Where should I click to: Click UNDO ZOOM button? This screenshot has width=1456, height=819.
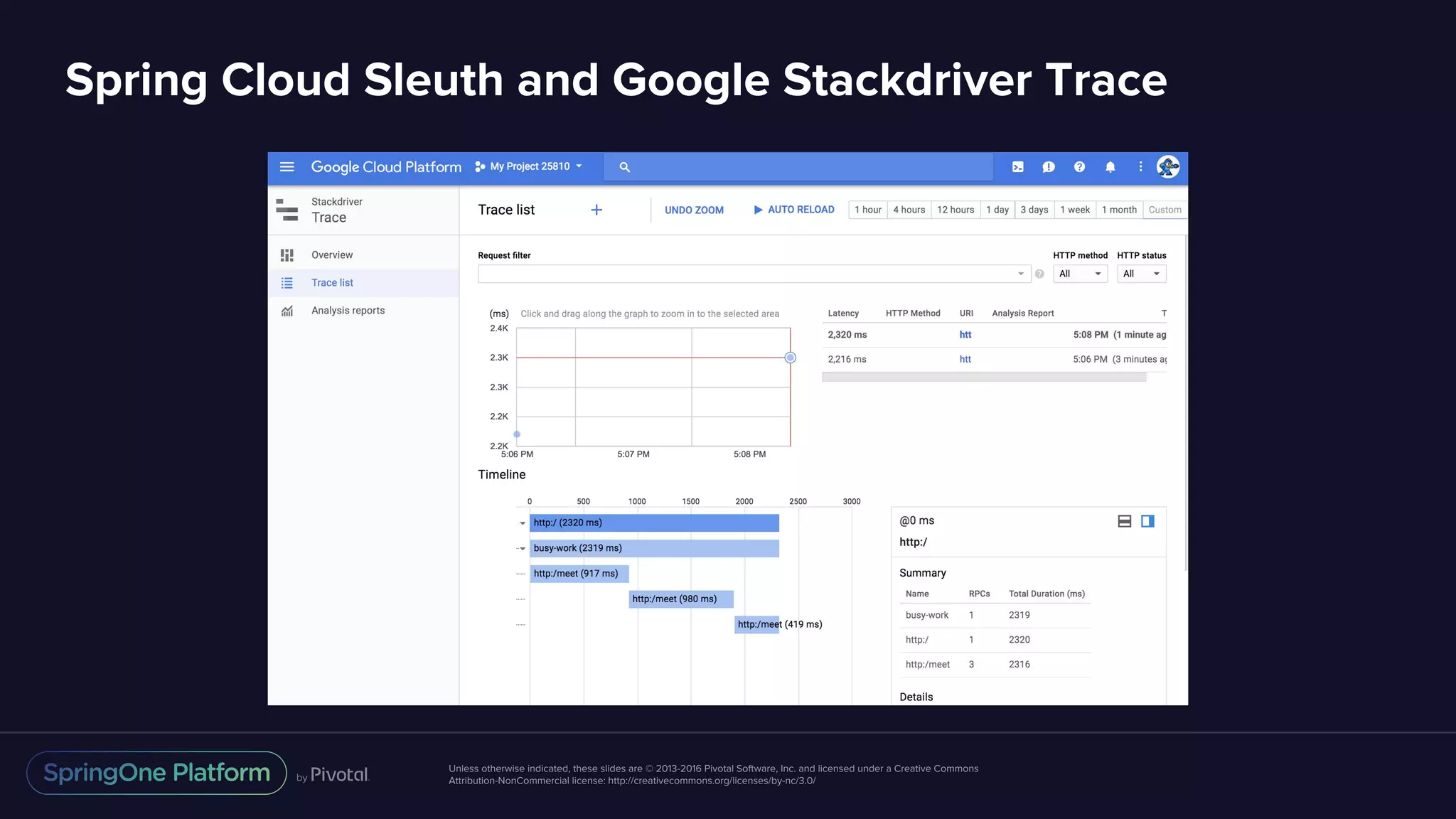[x=694, y=210]
